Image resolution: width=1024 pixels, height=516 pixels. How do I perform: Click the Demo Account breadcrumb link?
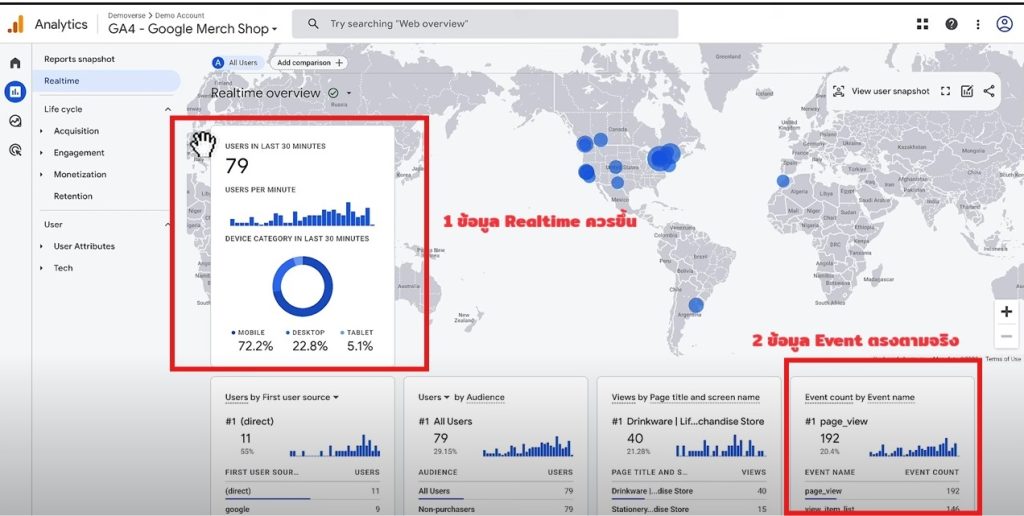point(180,15)
